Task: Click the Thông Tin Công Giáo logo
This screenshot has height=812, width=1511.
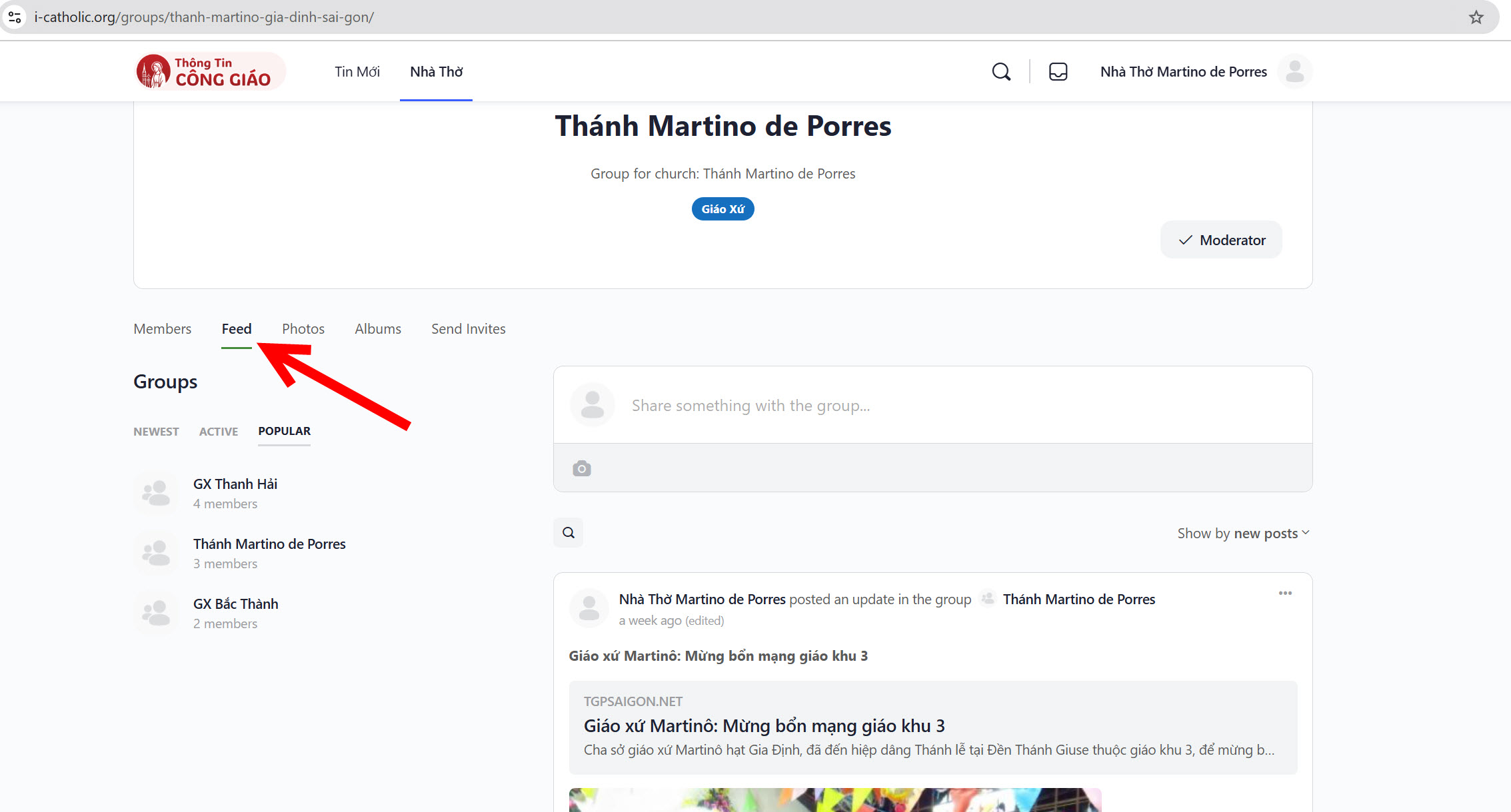Action: tap(209, 71)
